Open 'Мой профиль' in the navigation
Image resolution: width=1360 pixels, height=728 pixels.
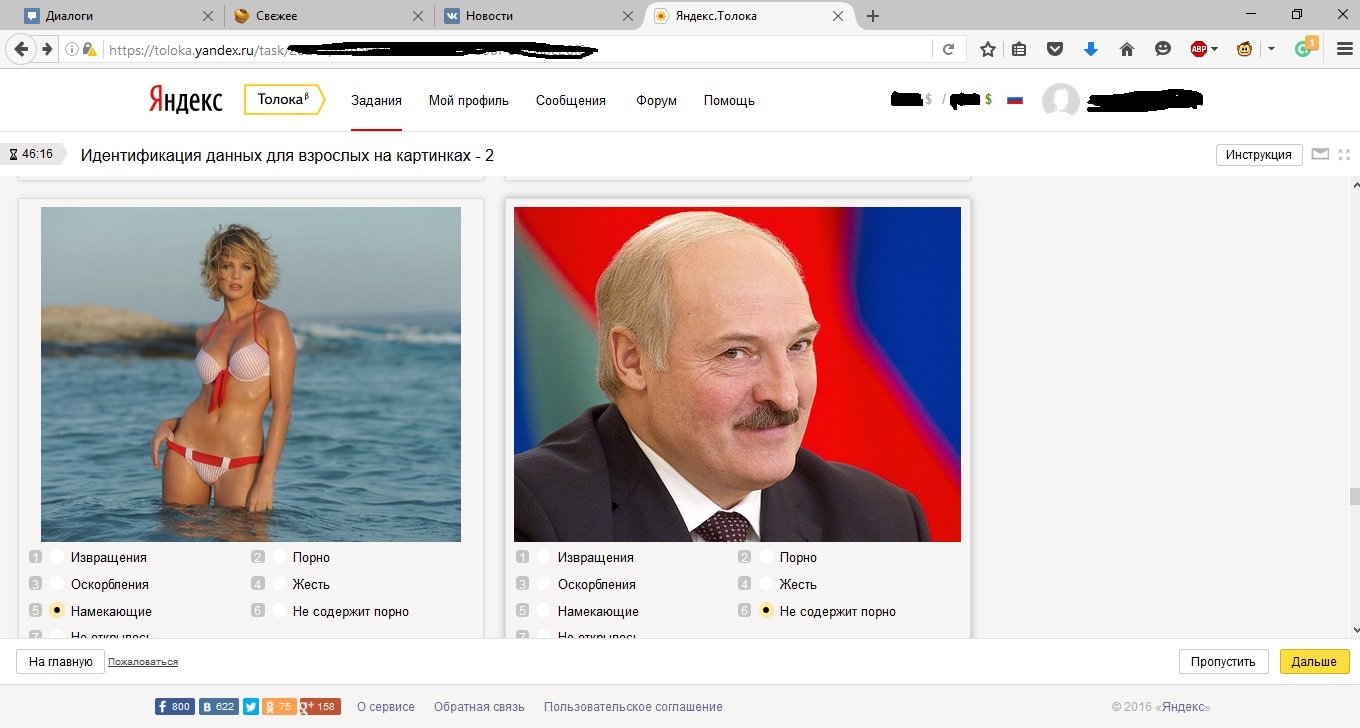point(468,100)
